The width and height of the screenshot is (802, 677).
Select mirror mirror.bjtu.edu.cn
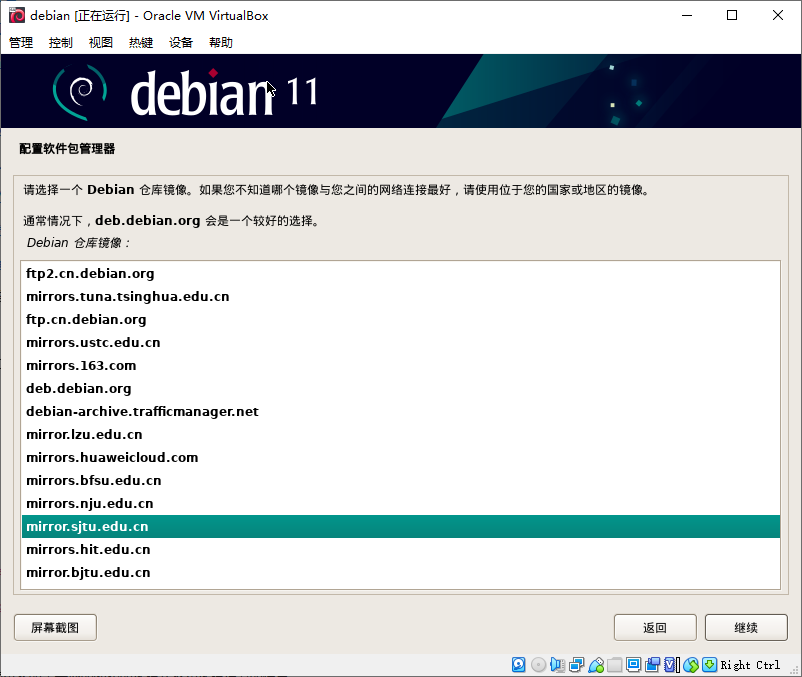tap(401, 573)
